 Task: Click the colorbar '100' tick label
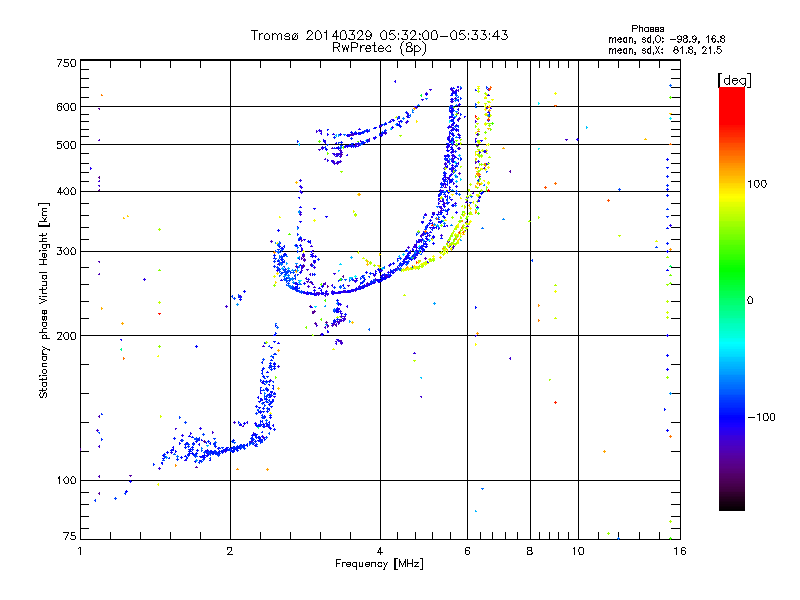coord(757,184)
